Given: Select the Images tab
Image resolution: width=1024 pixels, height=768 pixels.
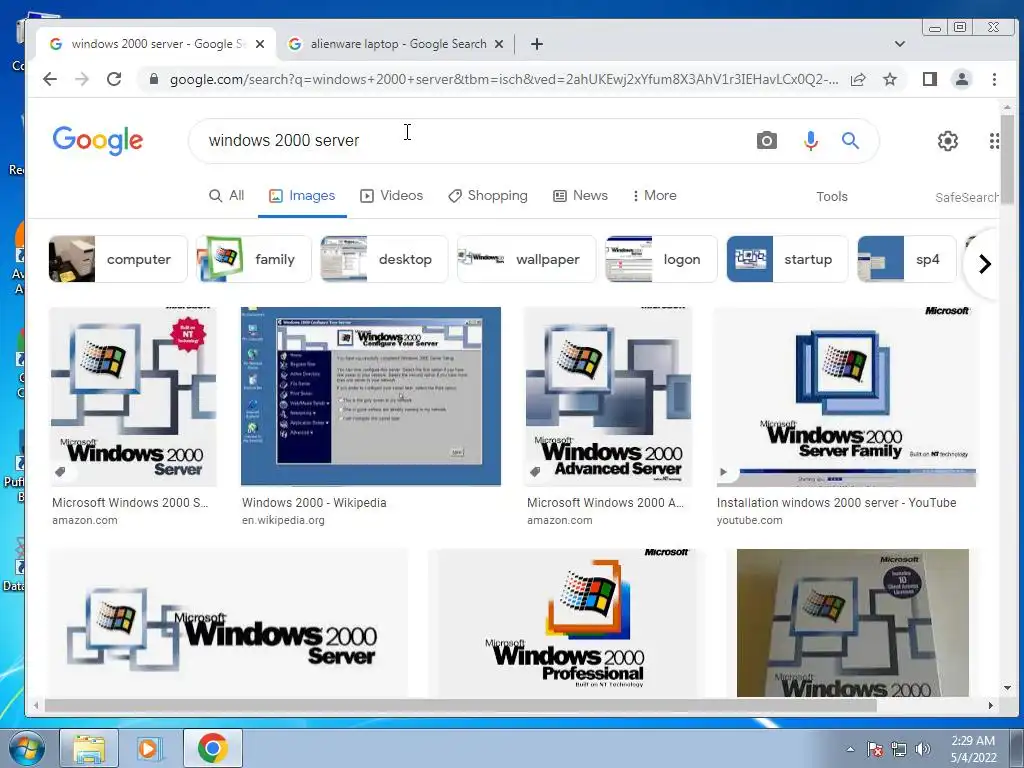Looking at the screenshot, I should 302,195.
